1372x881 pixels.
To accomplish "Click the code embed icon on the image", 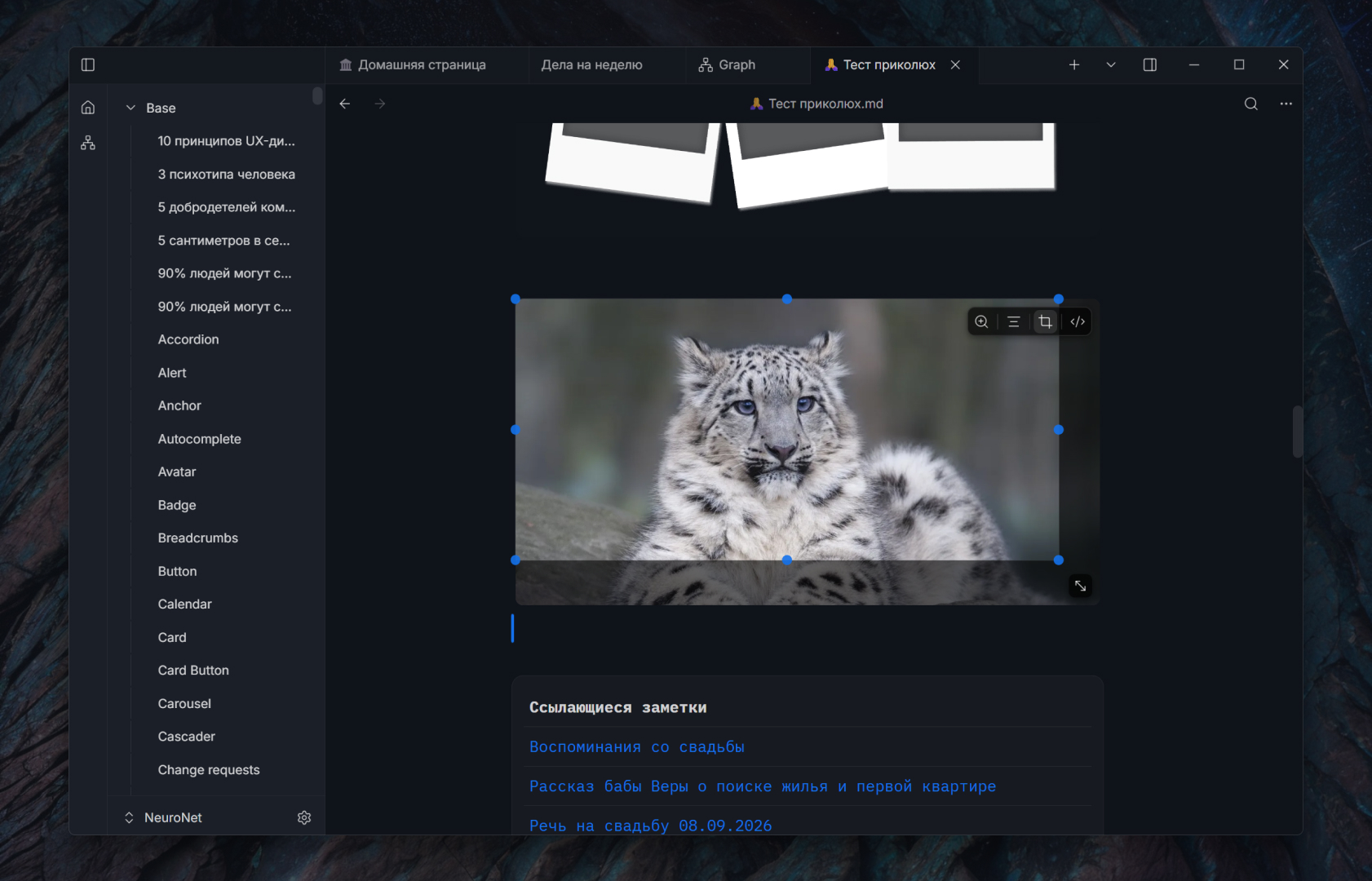I will click(x=1078, y=321).
